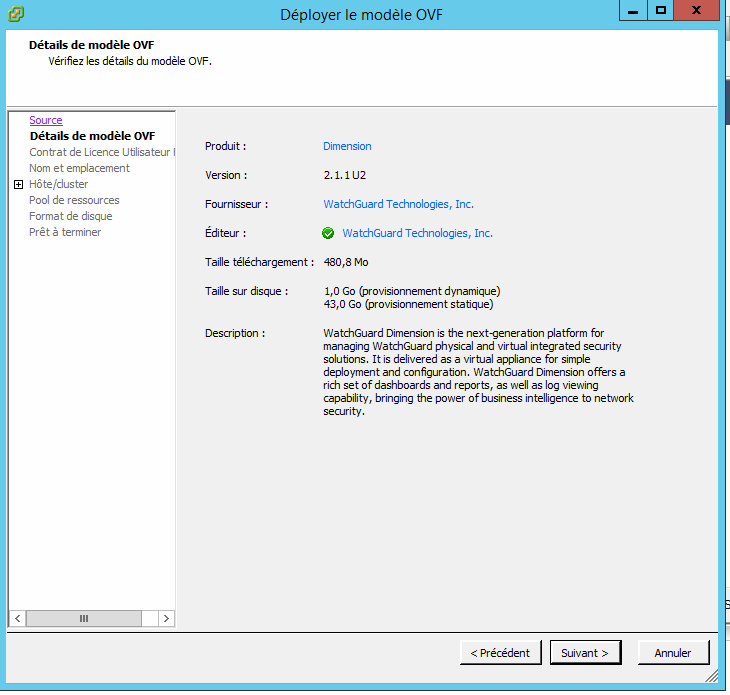
Task: Close the Déployer le modèle OVF window
Action: 696,10
